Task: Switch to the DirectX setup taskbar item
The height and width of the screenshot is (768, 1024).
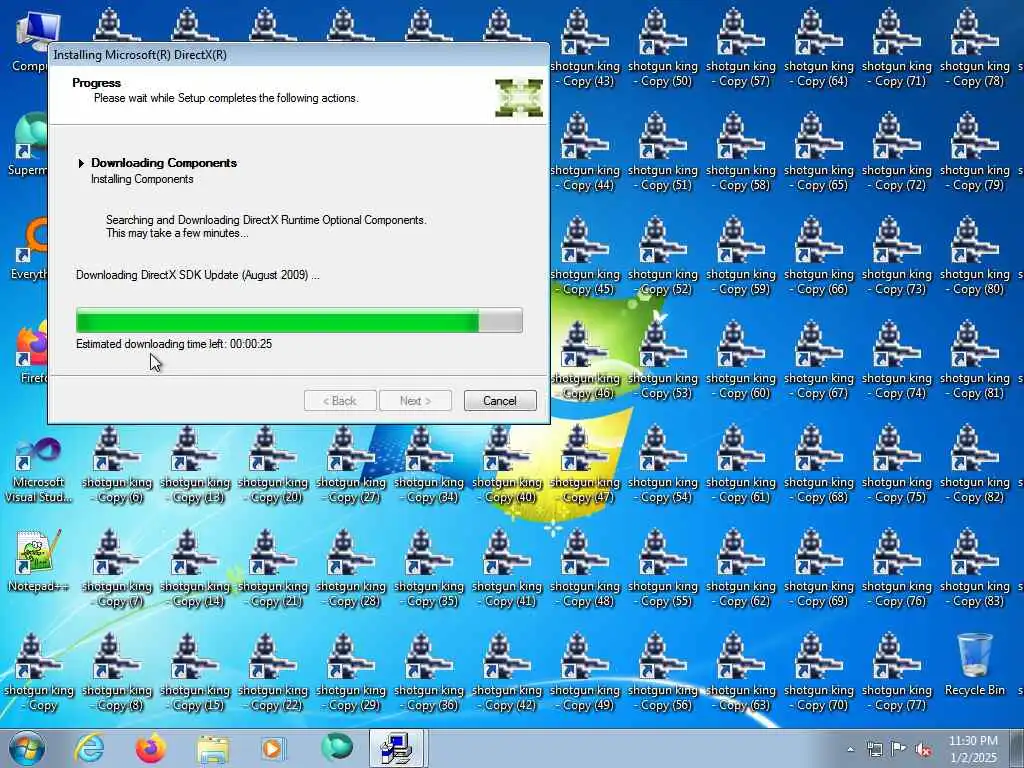Action: click(x=398, y=748)
